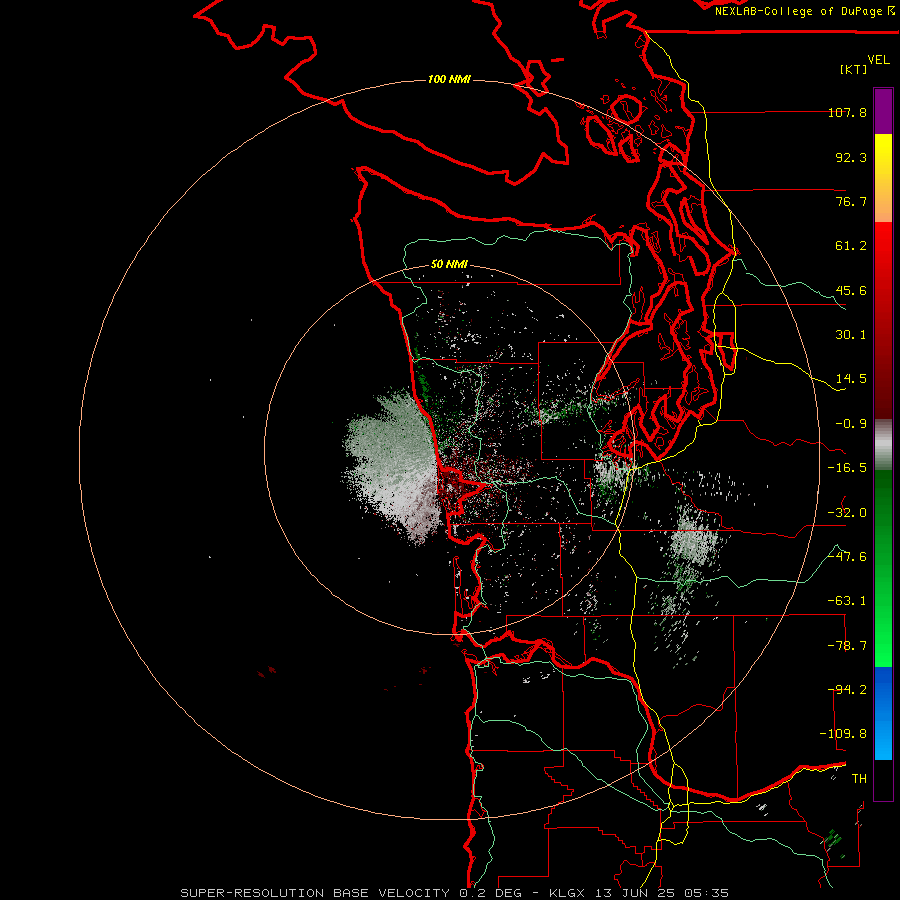Click the -16.5 velocity scale value
Image resolution: width=900 pixels, height=900 pixels.
(847, 468)
